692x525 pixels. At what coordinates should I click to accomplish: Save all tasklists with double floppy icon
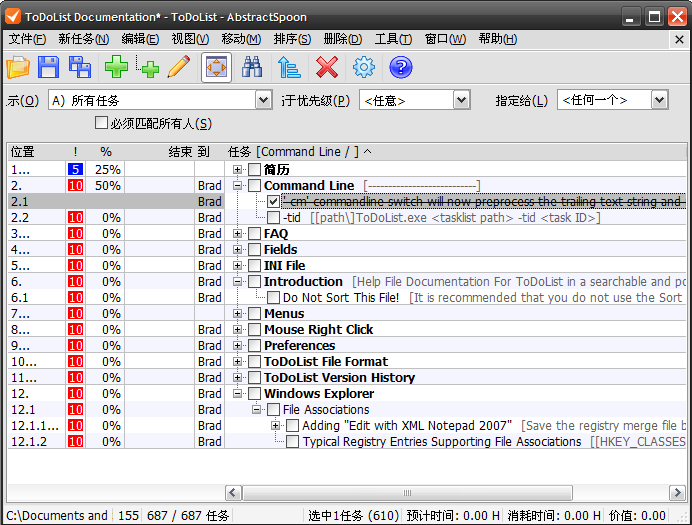pyautogui.click(x=80, y=68)
